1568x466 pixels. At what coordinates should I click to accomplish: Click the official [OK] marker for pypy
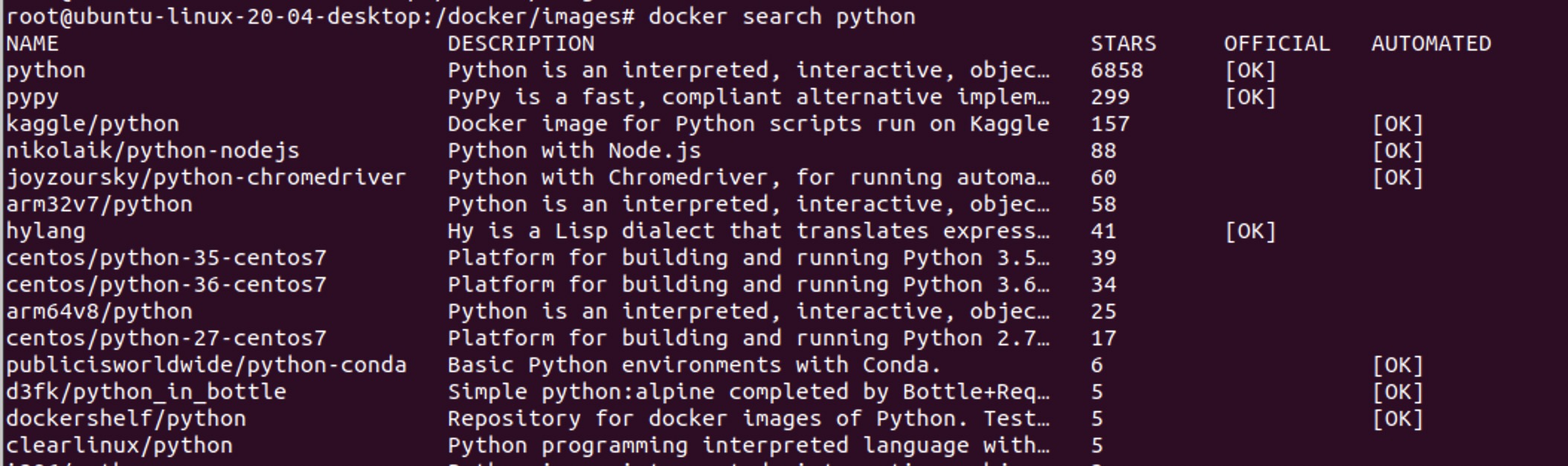tap(1250, 98)
